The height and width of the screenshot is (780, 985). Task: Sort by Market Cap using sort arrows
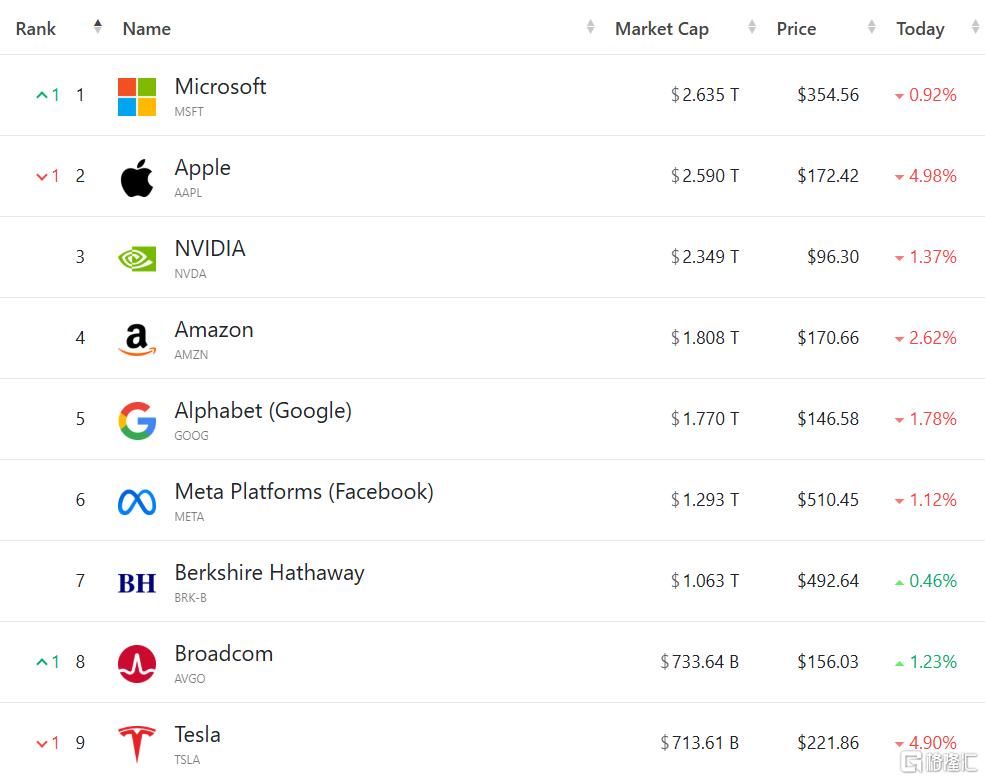click(x=752, y=26)
